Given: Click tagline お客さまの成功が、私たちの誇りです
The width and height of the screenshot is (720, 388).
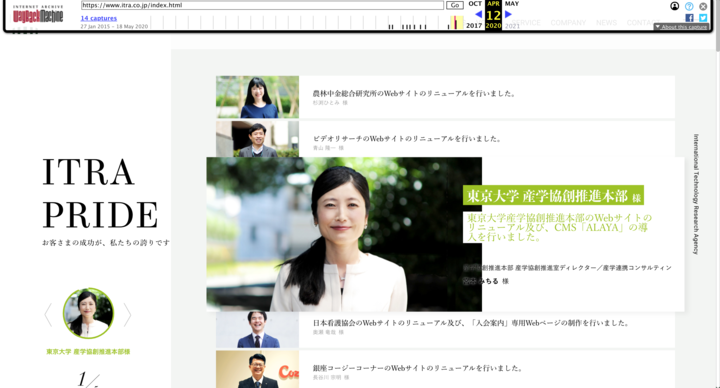Looking at the screenshot, I should pos(106,242).
